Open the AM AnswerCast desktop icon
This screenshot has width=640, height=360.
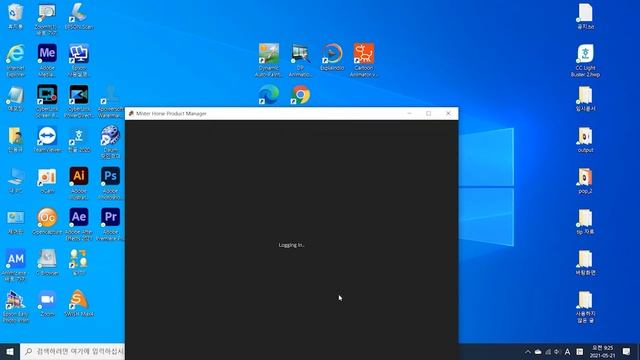point(16,264)
